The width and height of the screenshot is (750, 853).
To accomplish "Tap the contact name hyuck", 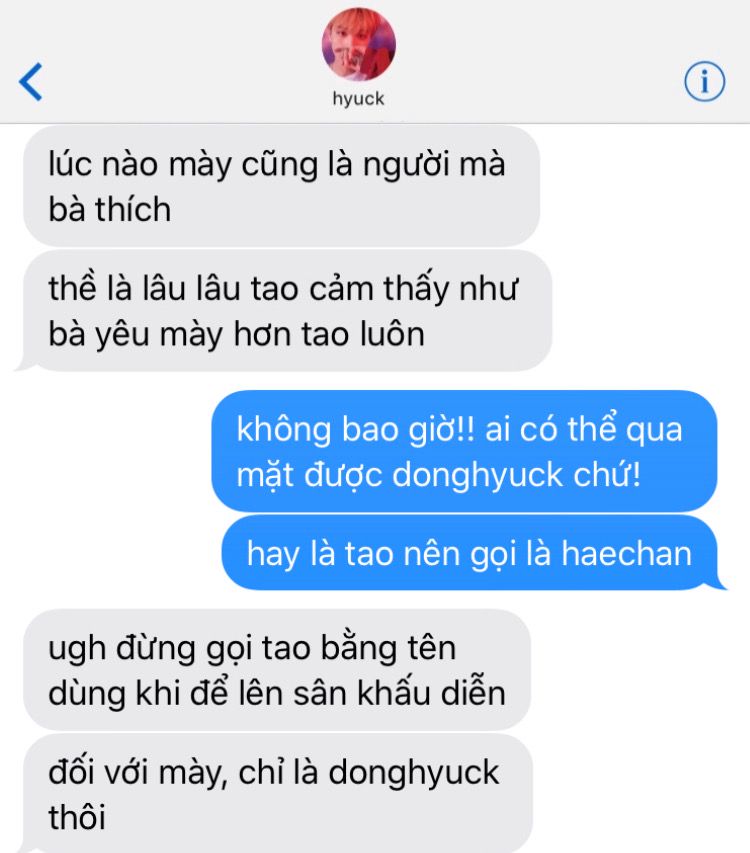I will pyautogui.click(x=358, y=99).
